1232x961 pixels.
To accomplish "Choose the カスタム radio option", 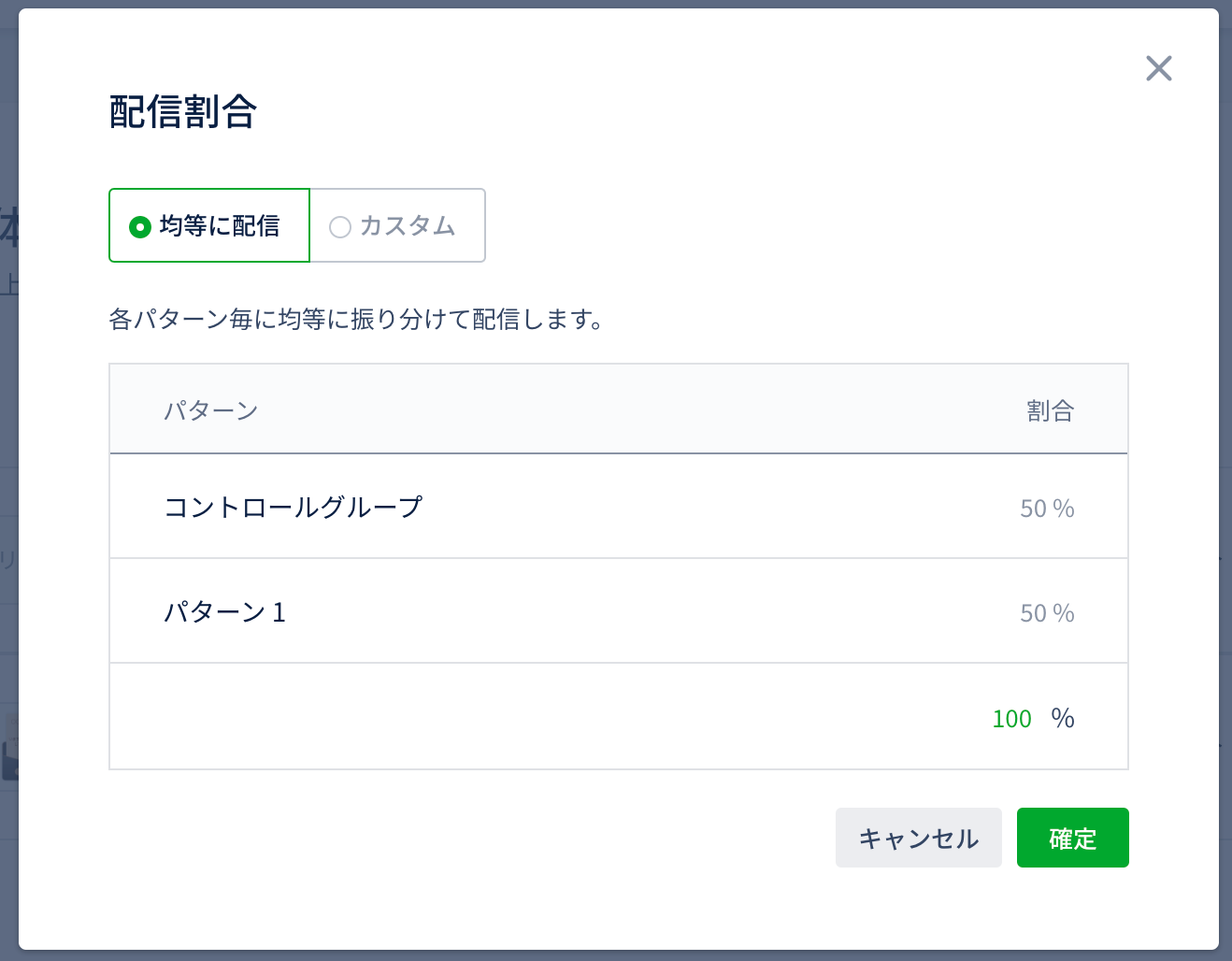I will [397, 226].
